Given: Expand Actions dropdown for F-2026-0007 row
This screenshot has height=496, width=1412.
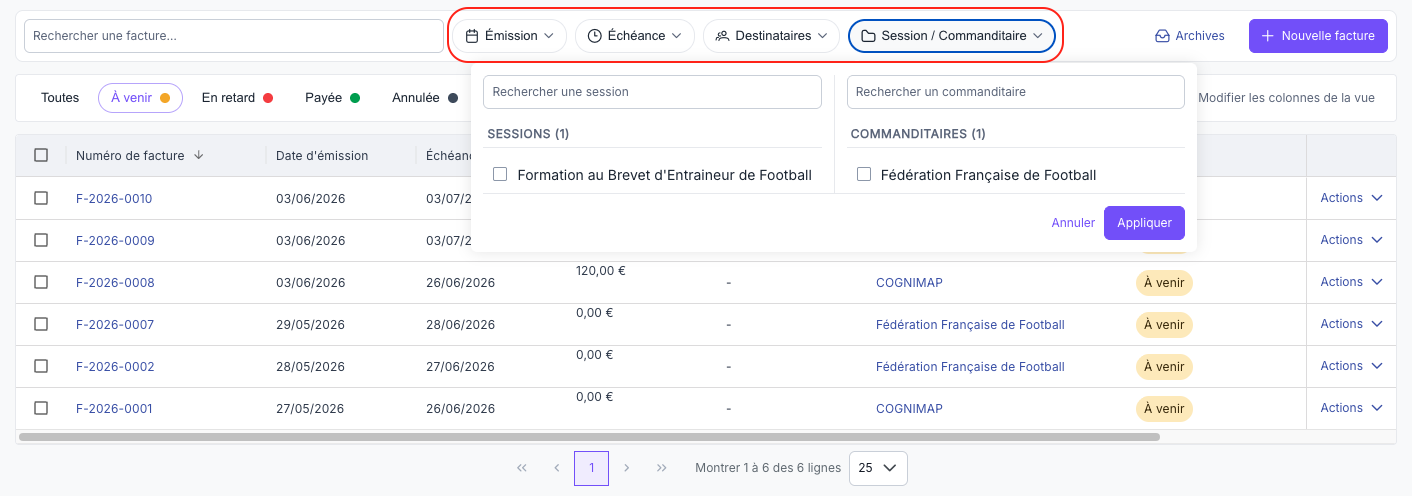Looking at the screenshot, I should click(1351, 324).
